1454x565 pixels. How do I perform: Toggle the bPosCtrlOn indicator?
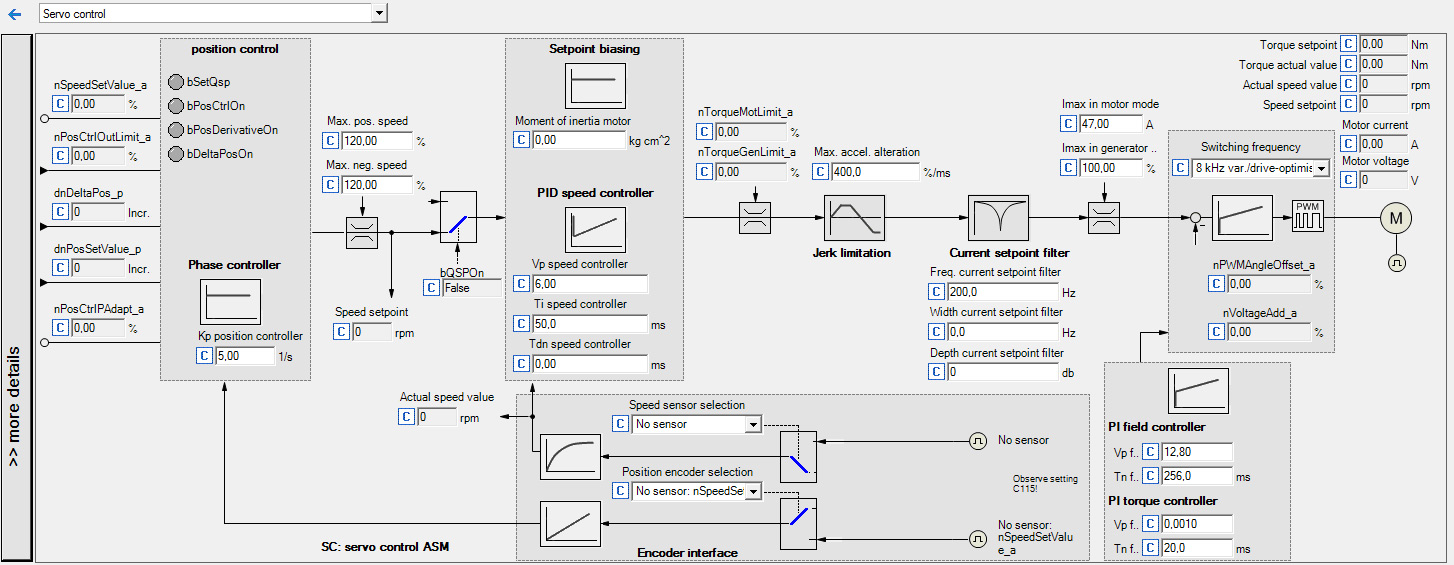coord(175,106)
